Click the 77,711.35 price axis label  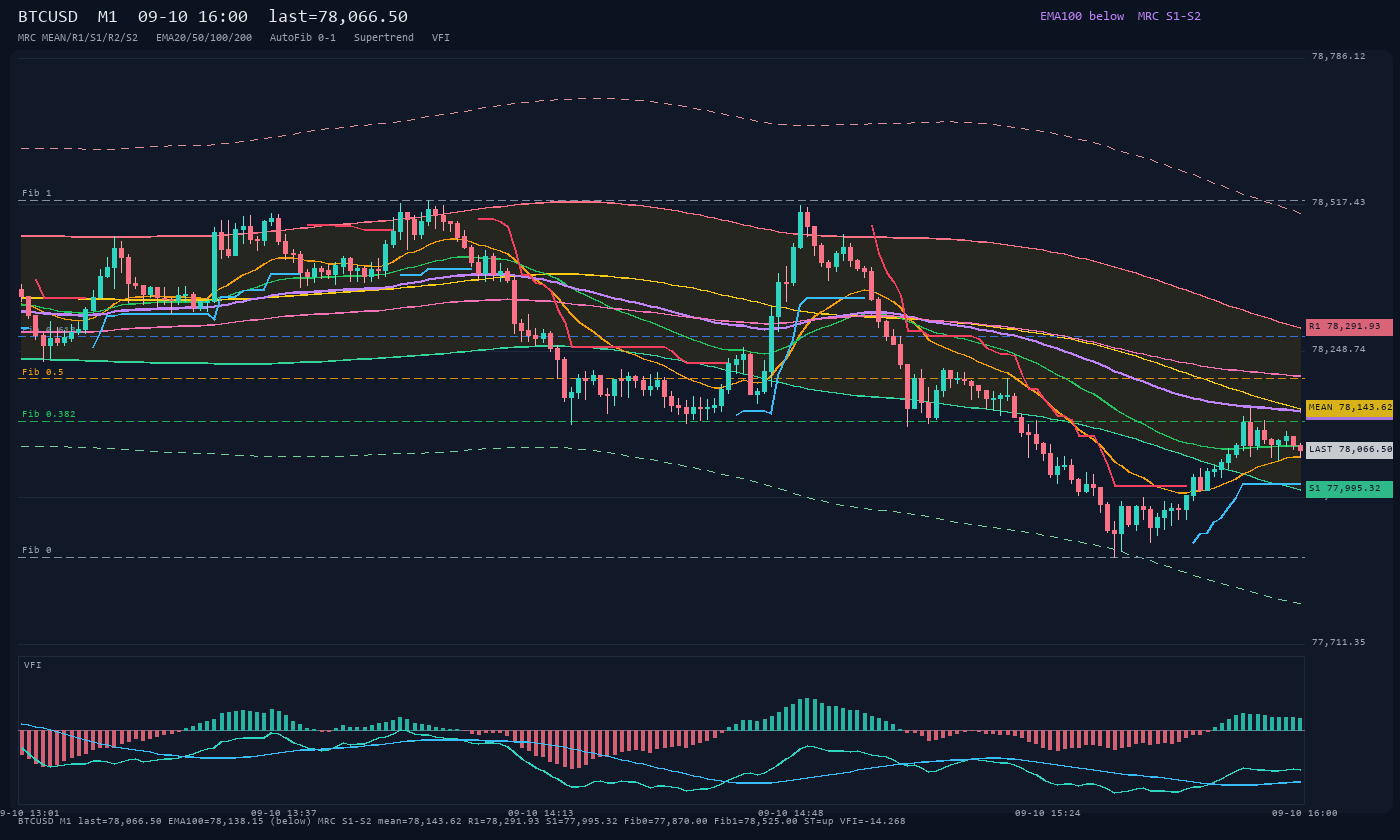click(x=1338, y=642)
